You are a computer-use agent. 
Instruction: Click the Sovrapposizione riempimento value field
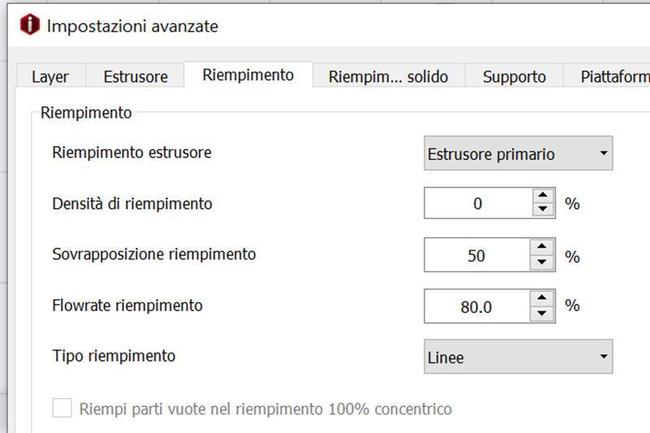click(478, 255)
